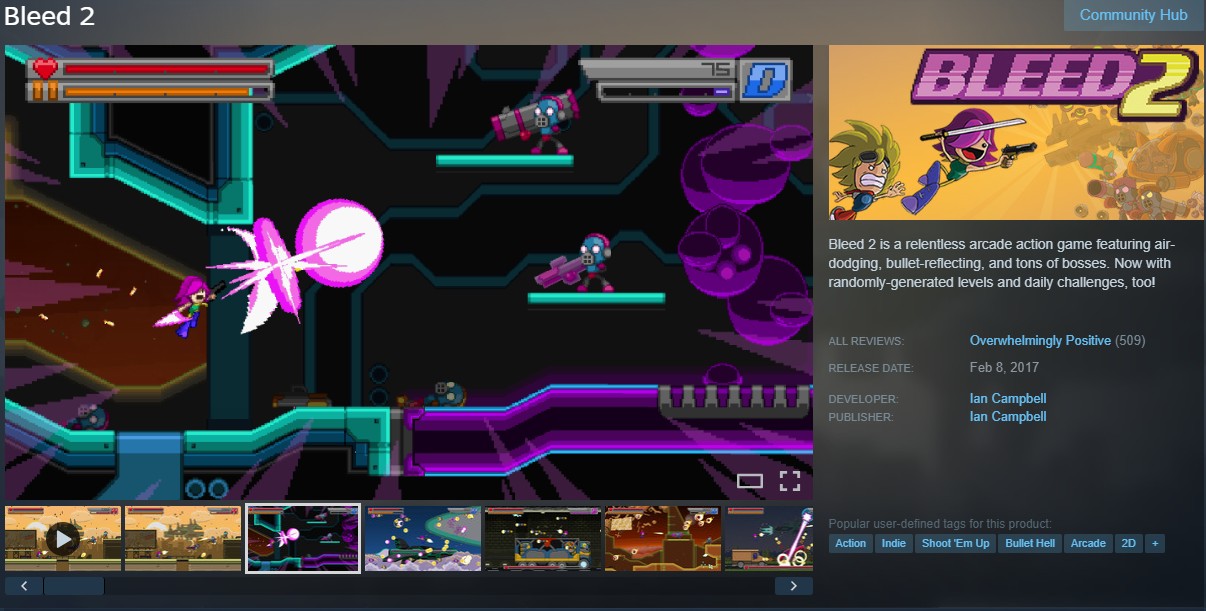Viewport: 1206px width, 611px height.
Task: Open the Community Hub page
Action: pyautogui.click(x=1133, y=15)
